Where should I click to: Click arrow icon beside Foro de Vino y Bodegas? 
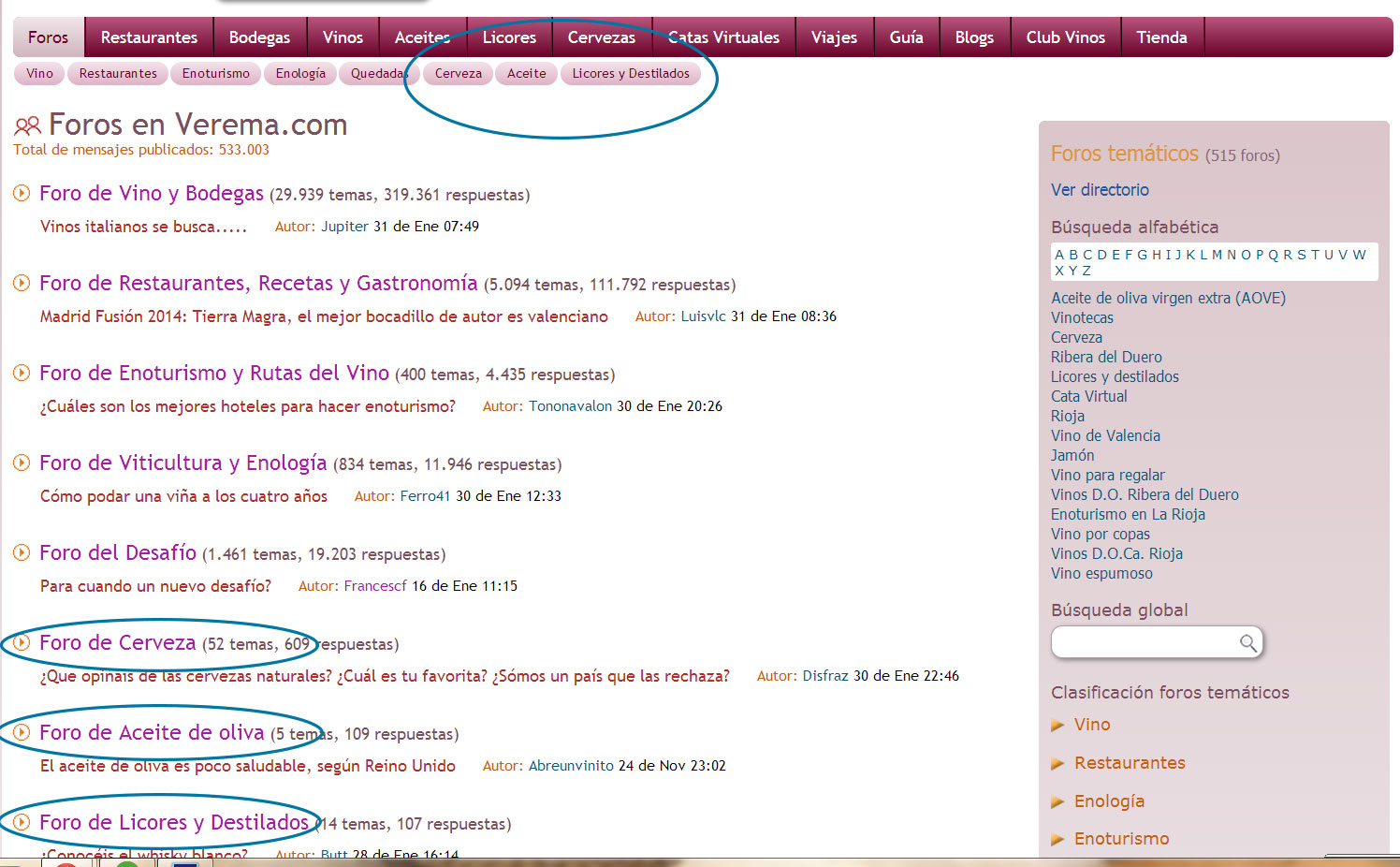coord(22,194)
